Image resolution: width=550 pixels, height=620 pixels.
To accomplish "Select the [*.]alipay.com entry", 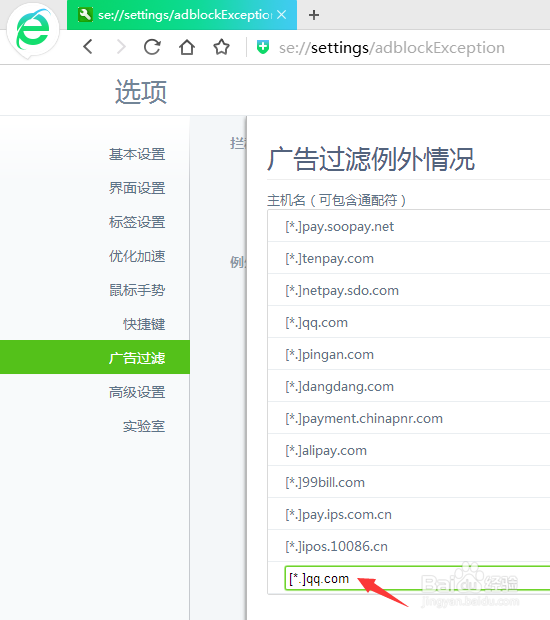I will tap(409, 450).
